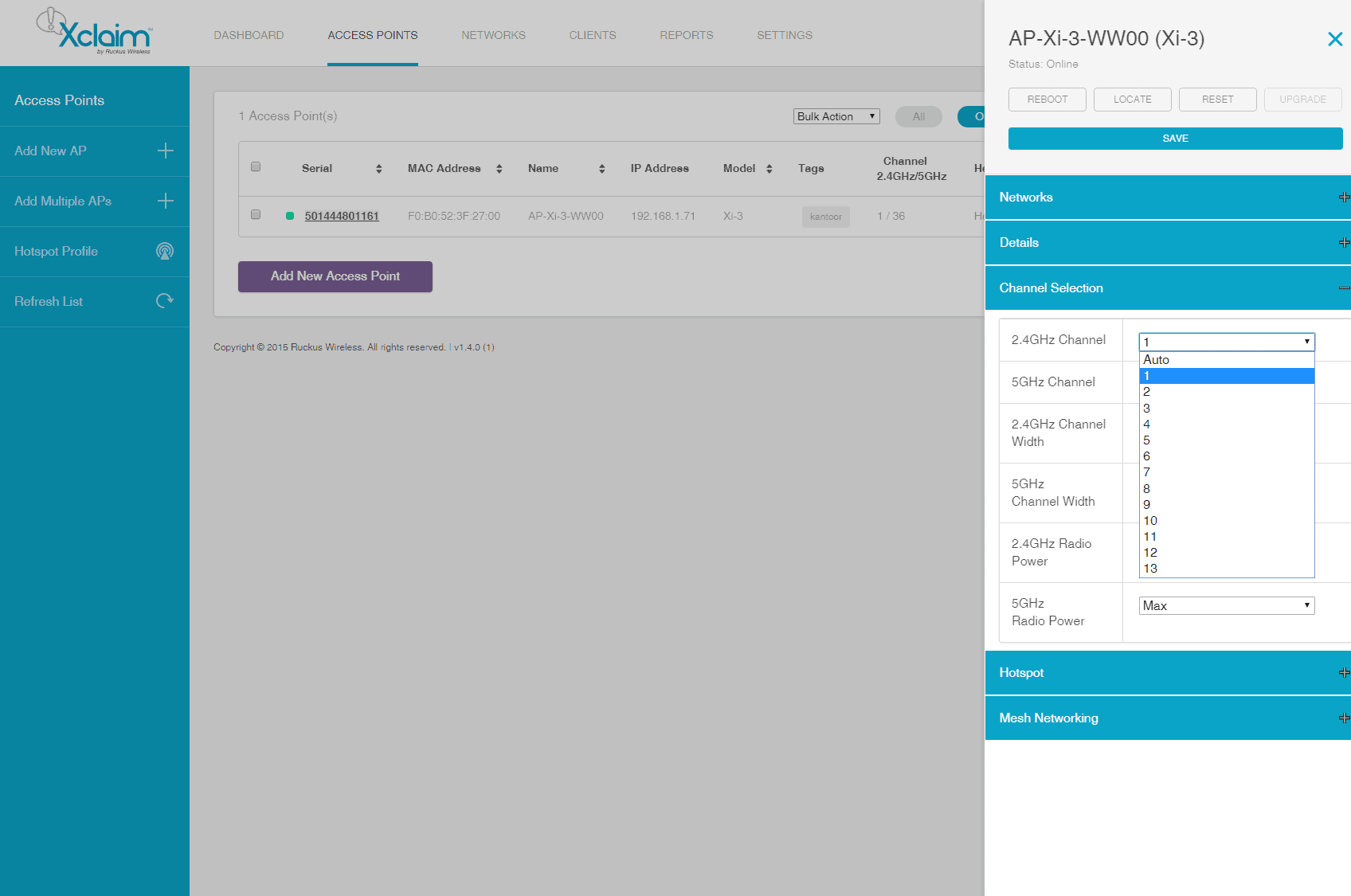Select channel 4 in the list
1351x896 pixels.
point(1227,425)
